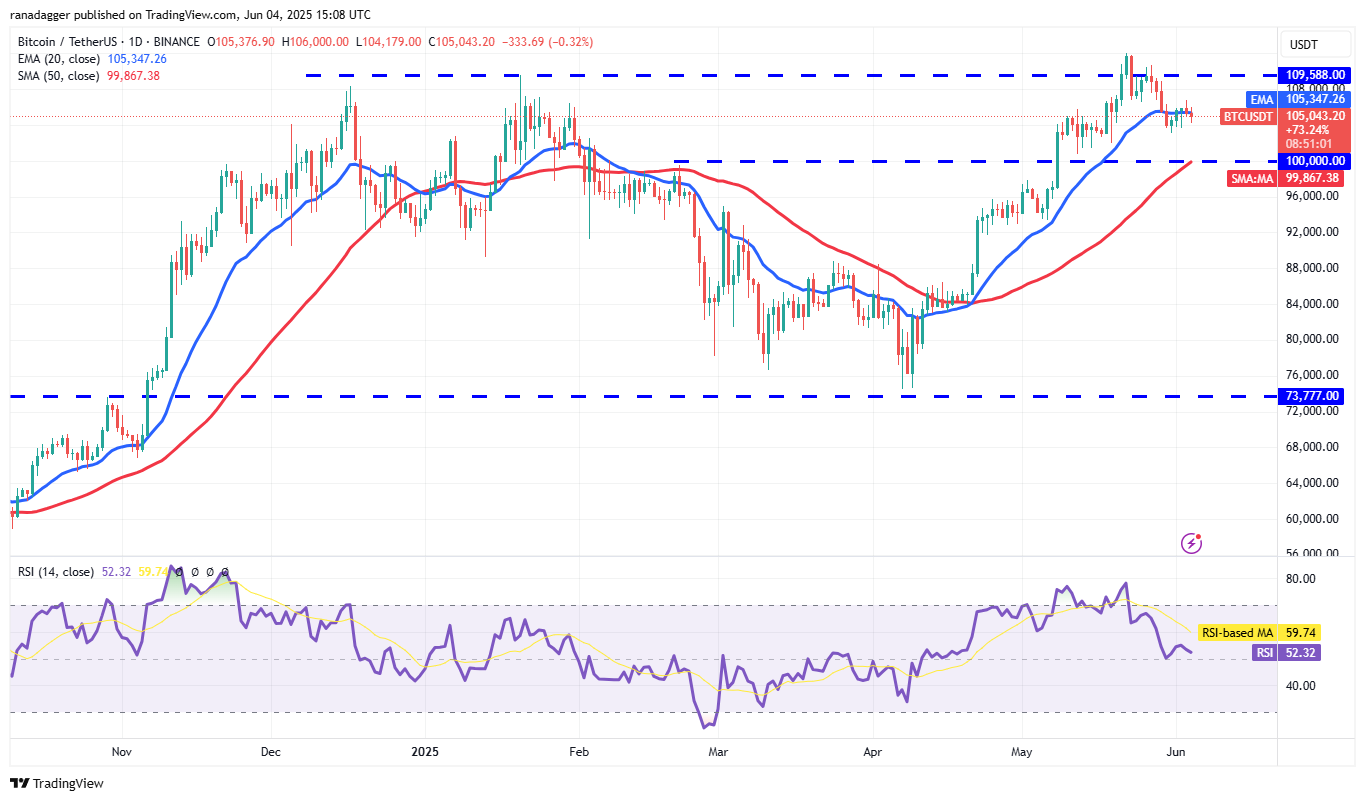Click the 100,000.00 support level label

[x=1315, y=161]
